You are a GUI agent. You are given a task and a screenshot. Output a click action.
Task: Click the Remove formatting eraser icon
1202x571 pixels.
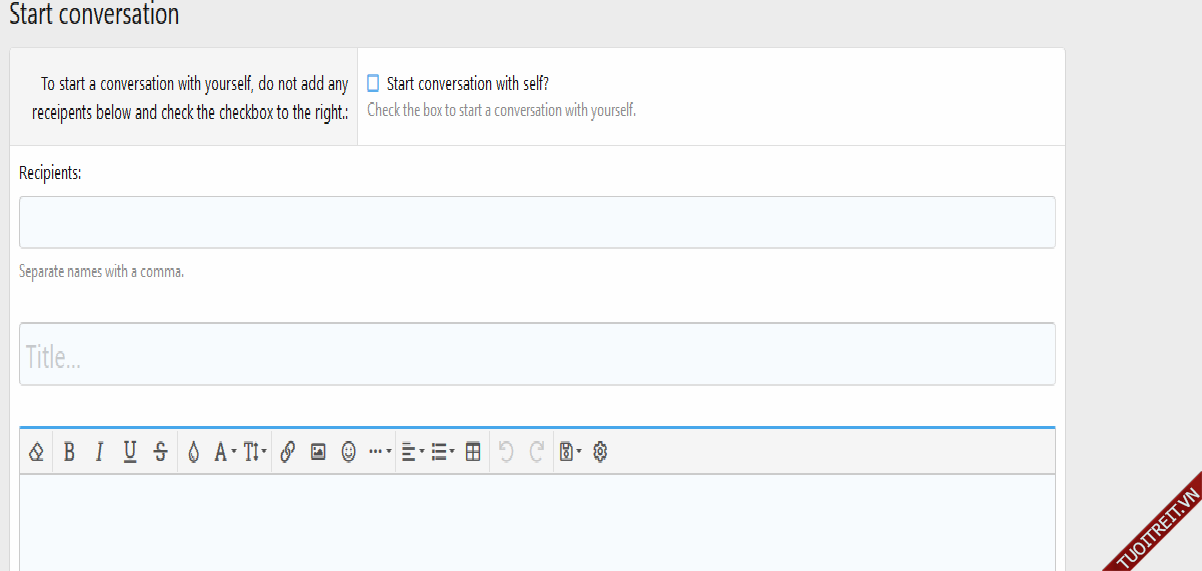pos(37,452)
